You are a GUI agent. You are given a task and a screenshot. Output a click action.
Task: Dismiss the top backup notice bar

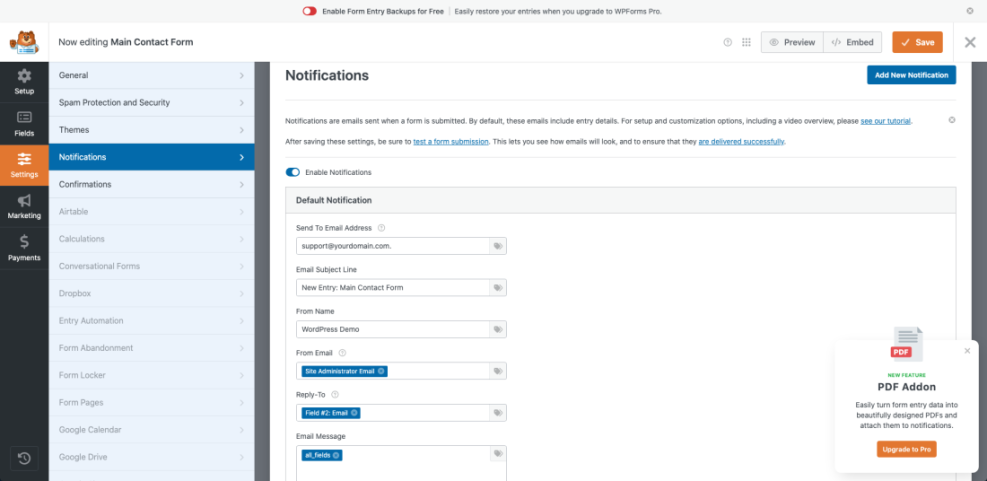point(969,11)
